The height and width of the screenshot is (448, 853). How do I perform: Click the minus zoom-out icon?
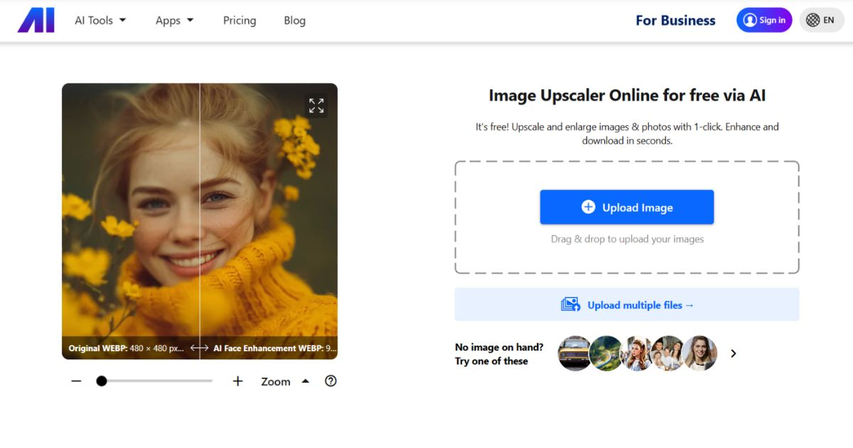click(x=76, y=381)
